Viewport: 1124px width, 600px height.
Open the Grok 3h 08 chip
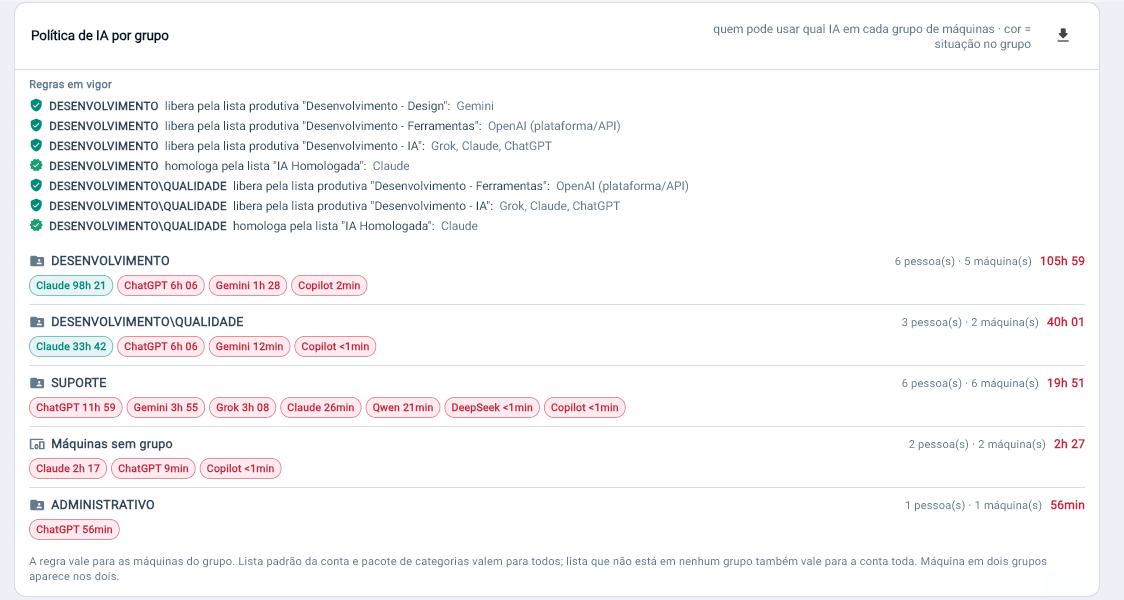coord(242,407)
